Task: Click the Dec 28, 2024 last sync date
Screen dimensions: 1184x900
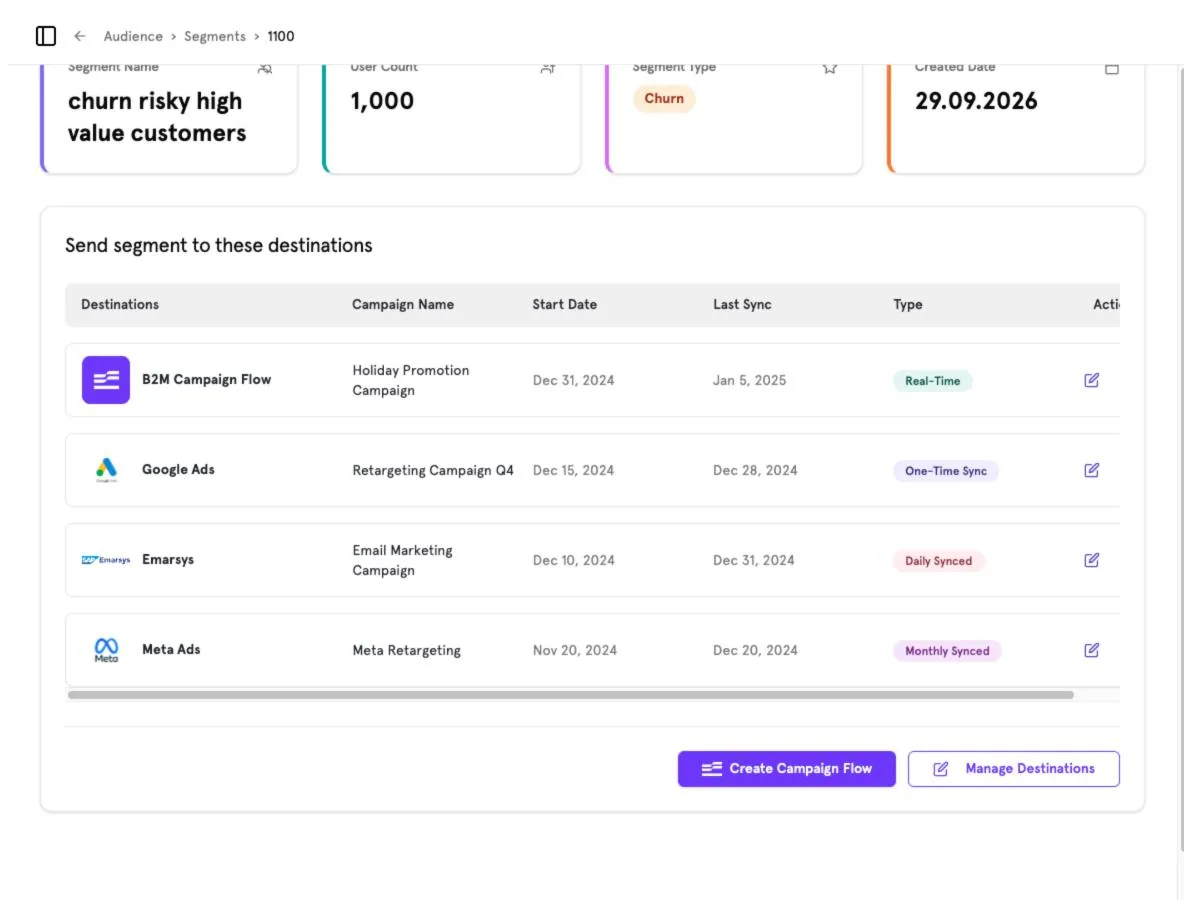Action: [x=755, y=470]
